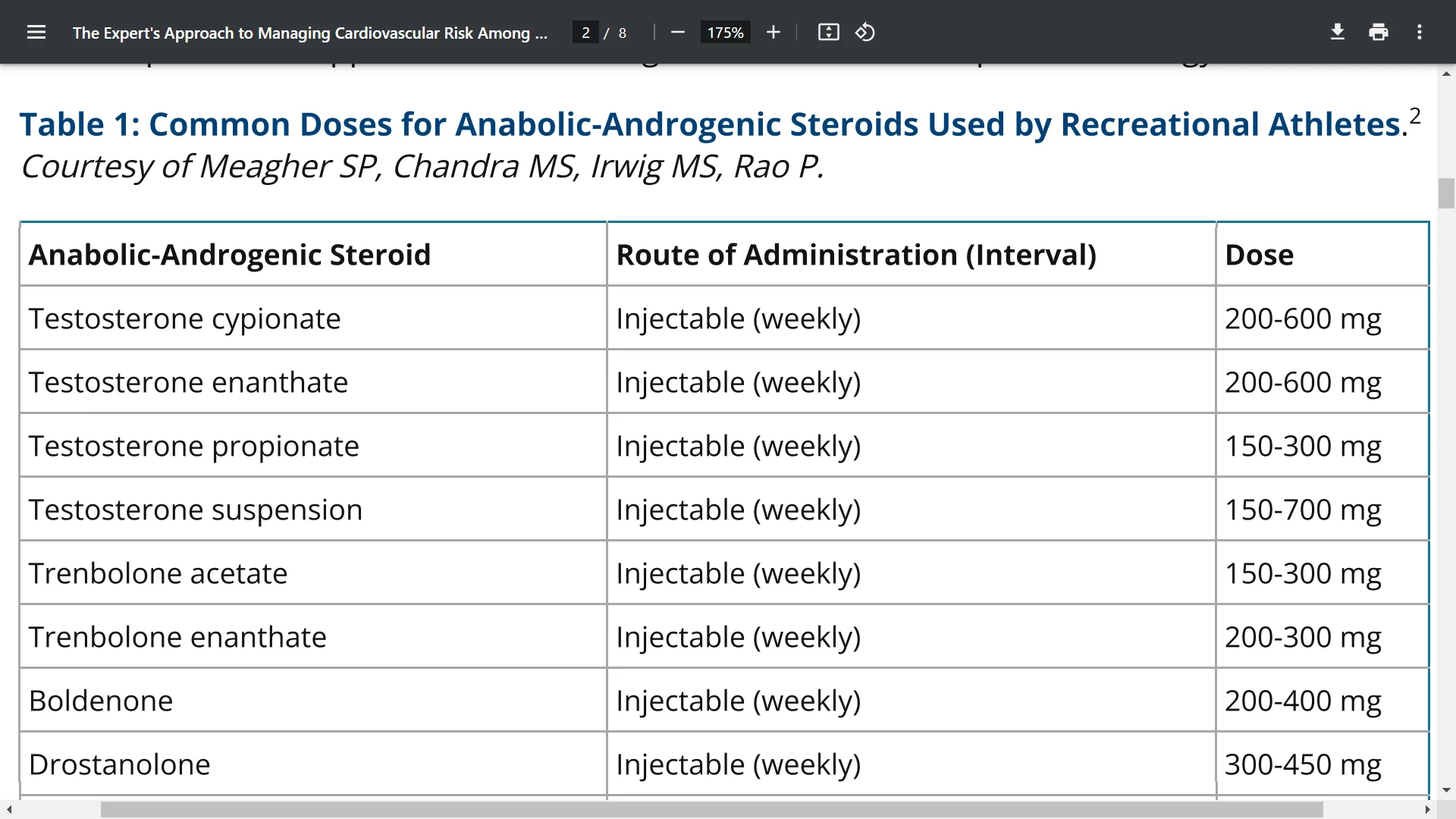Toggle the fit to page icon

[828, 33]
